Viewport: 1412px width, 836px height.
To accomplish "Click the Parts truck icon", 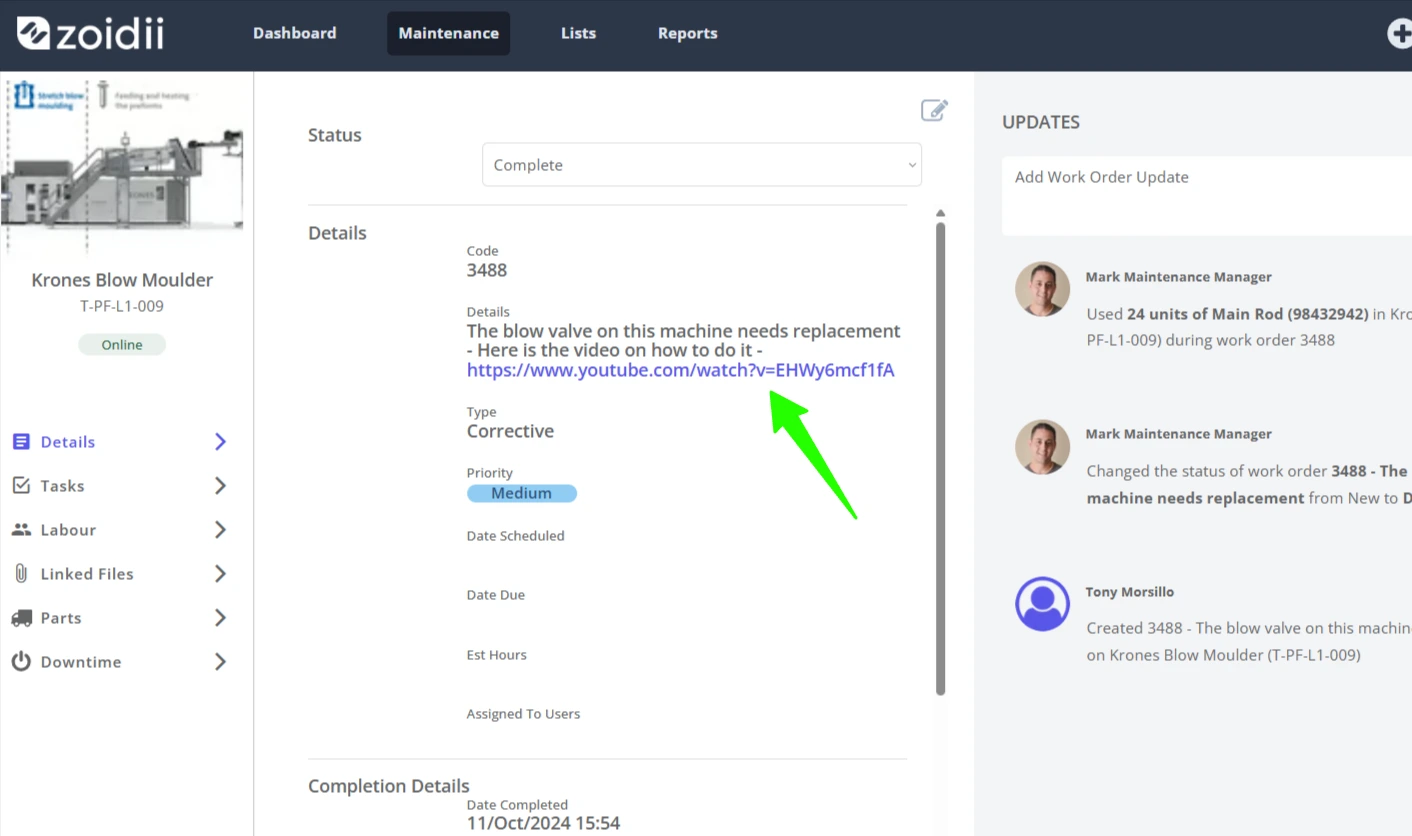I will 21,618.
